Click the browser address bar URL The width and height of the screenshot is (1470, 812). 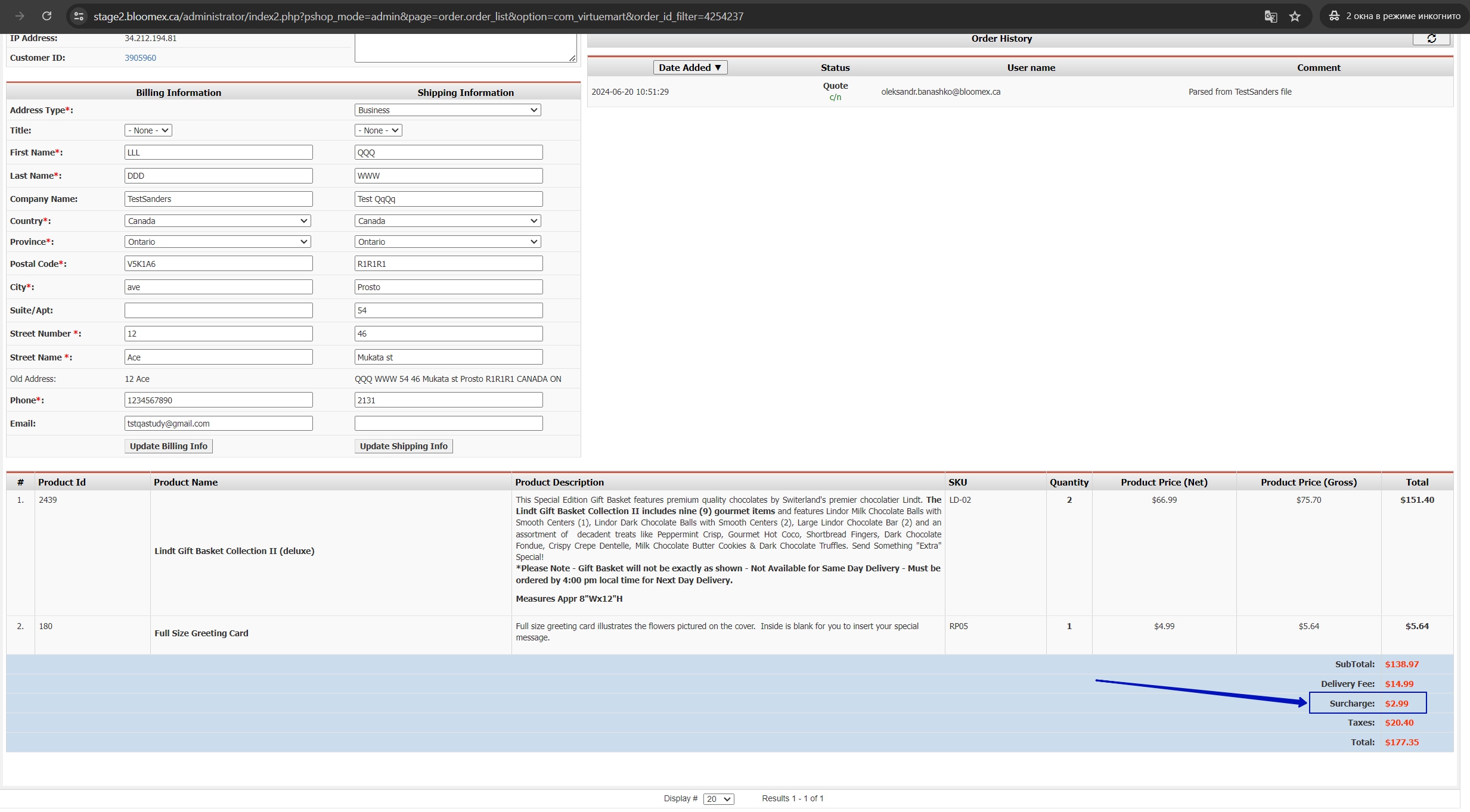418,16
